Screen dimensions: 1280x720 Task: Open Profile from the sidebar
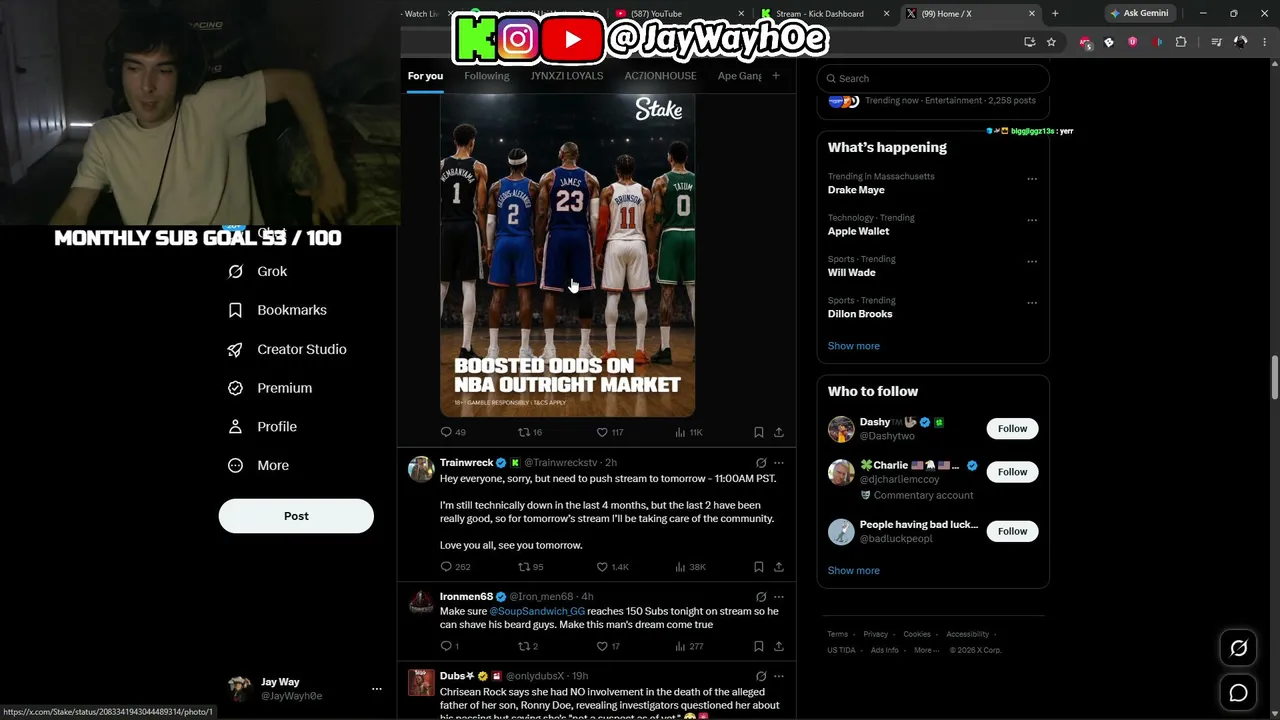pos(262,427)
